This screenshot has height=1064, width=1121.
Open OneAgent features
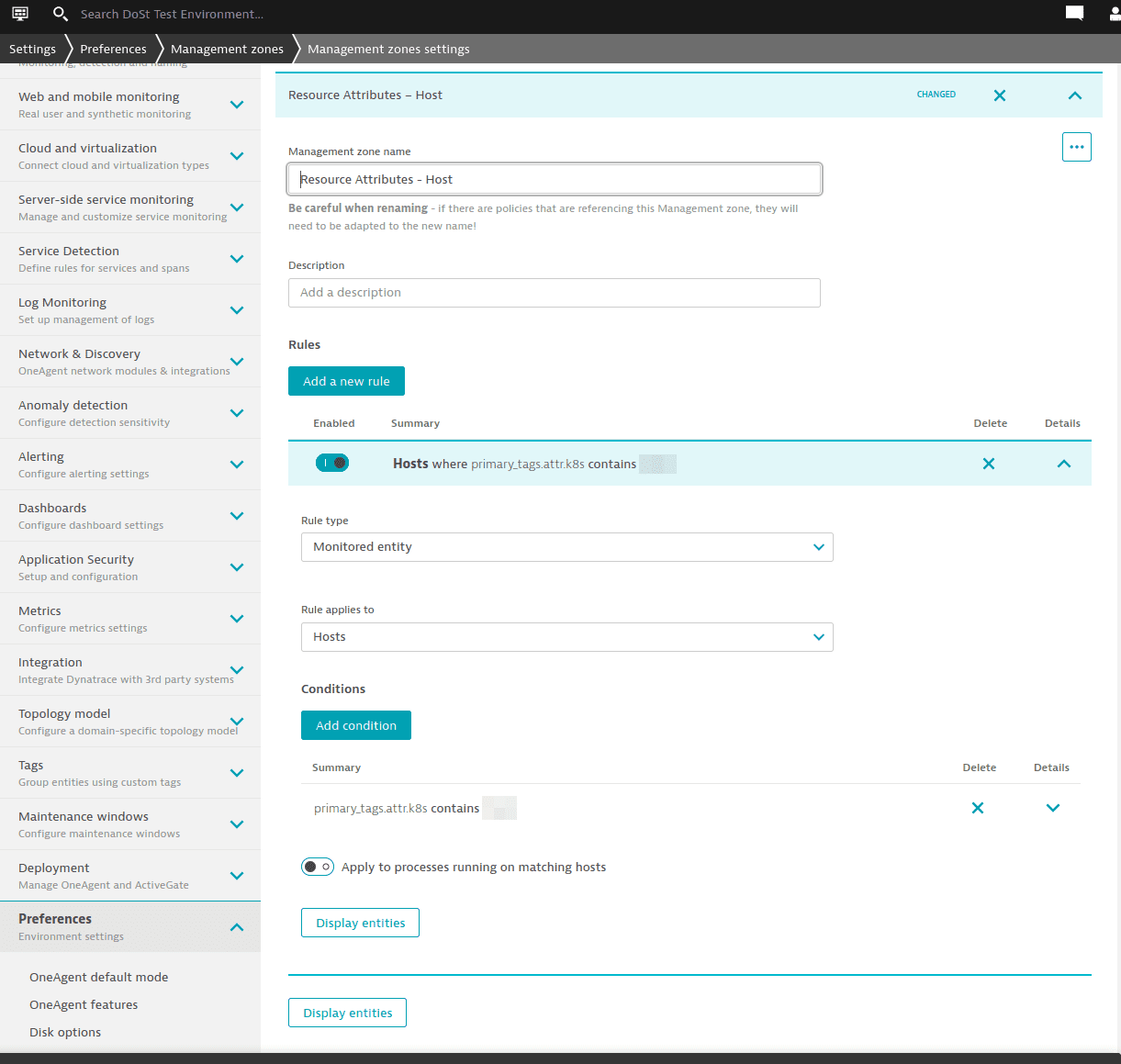[x=84, y=1004]
